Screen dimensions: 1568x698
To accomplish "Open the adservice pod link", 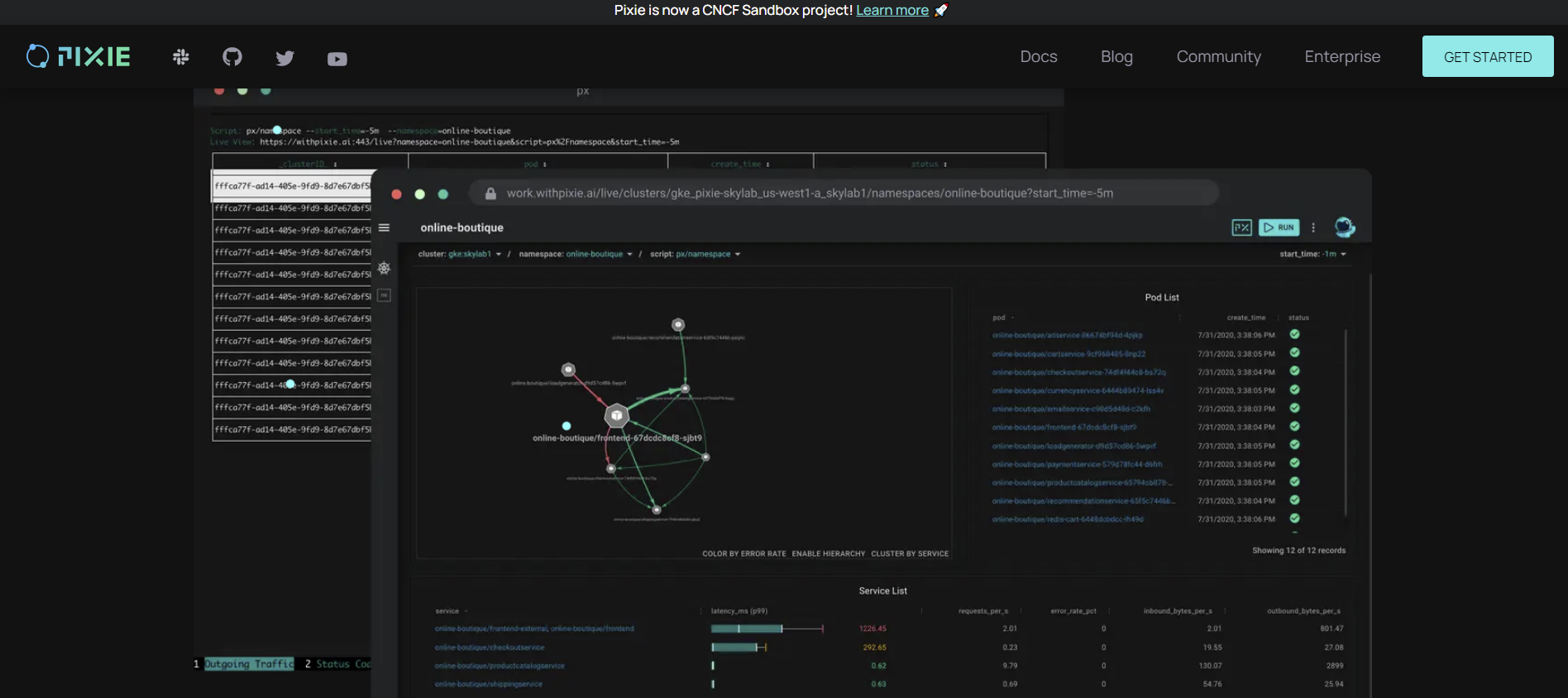I will click(1067, 336).
